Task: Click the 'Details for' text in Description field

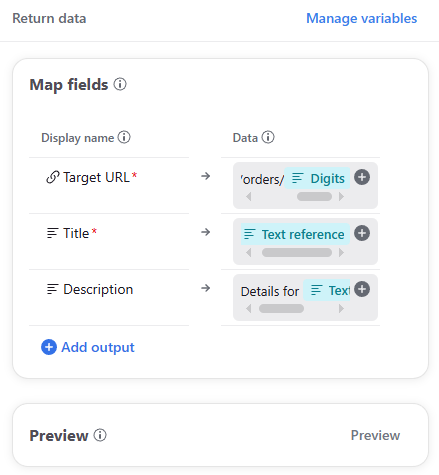Action: coord(270,291)
